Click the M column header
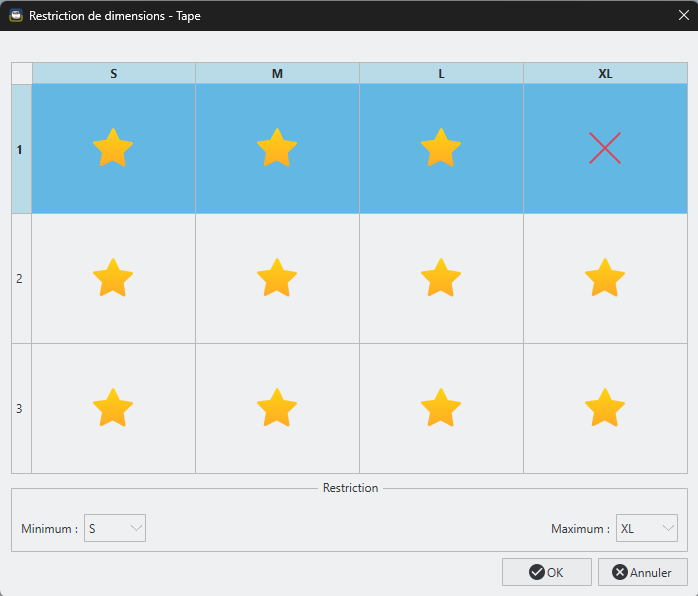 point(277,74)
